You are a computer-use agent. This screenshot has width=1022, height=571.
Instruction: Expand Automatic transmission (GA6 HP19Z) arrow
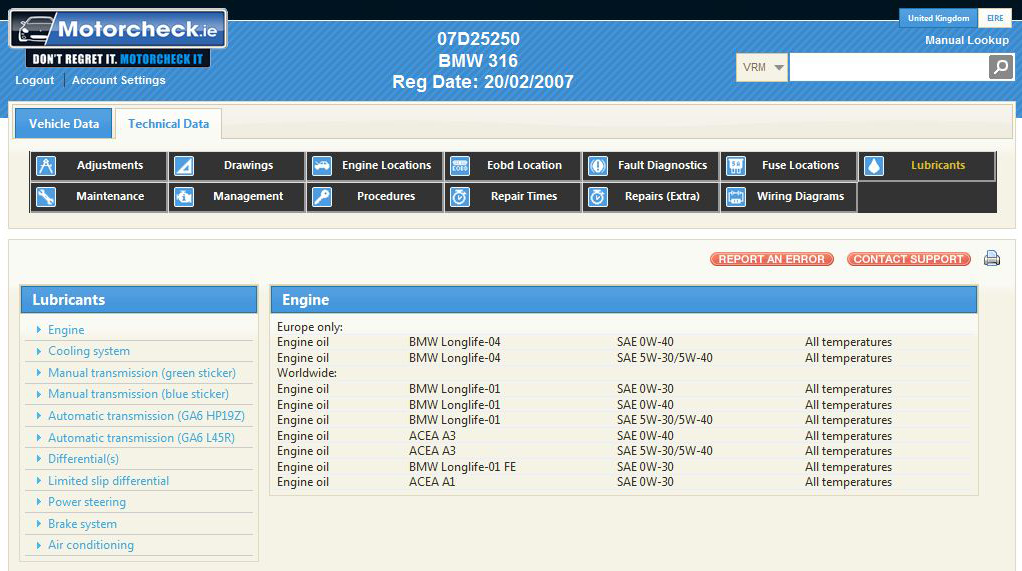[x=38, y=416]
